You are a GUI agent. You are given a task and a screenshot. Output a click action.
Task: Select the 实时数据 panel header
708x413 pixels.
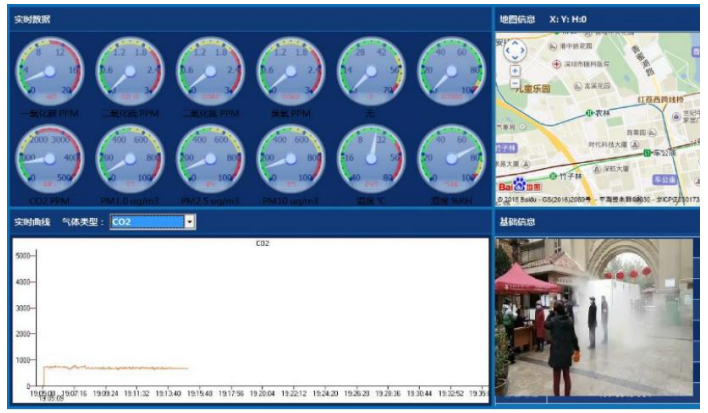coord(34,19)
